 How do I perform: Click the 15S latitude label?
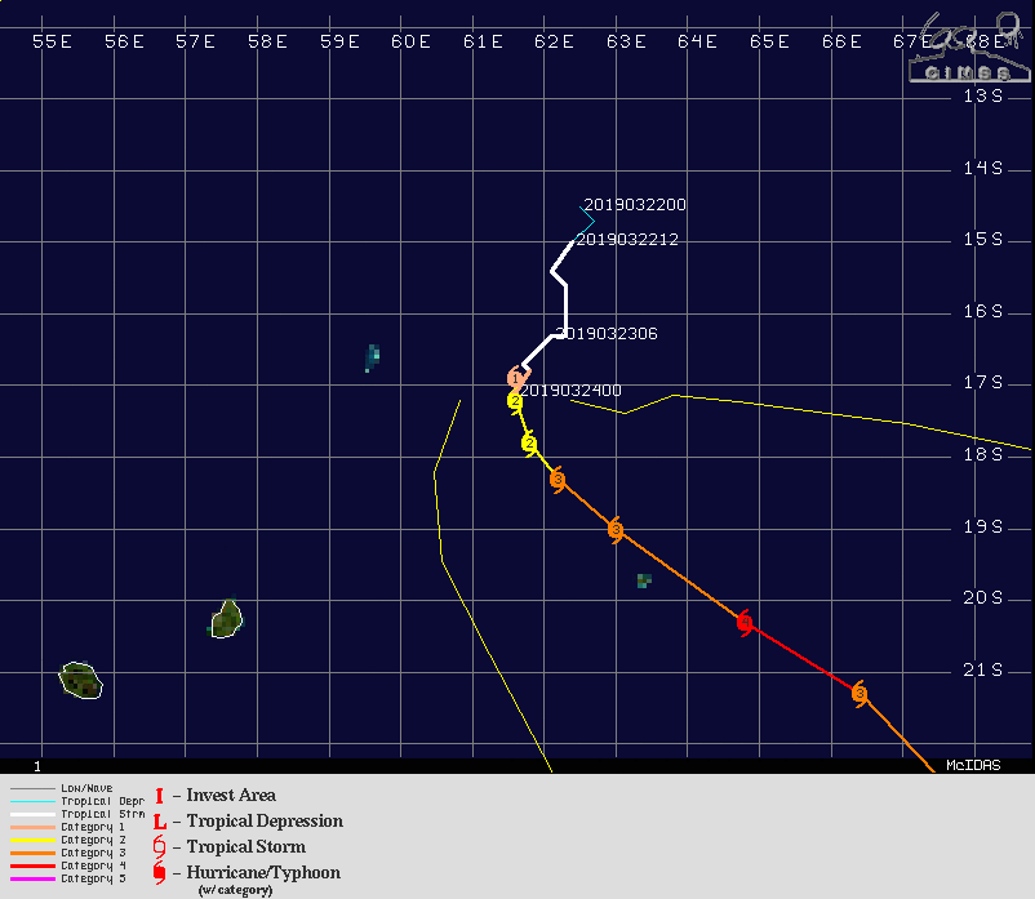tap(983, 239)
